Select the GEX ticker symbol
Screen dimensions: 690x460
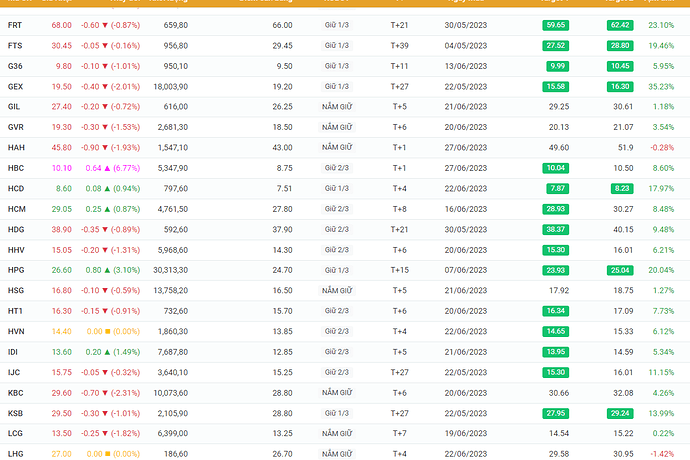coord(15,87)
